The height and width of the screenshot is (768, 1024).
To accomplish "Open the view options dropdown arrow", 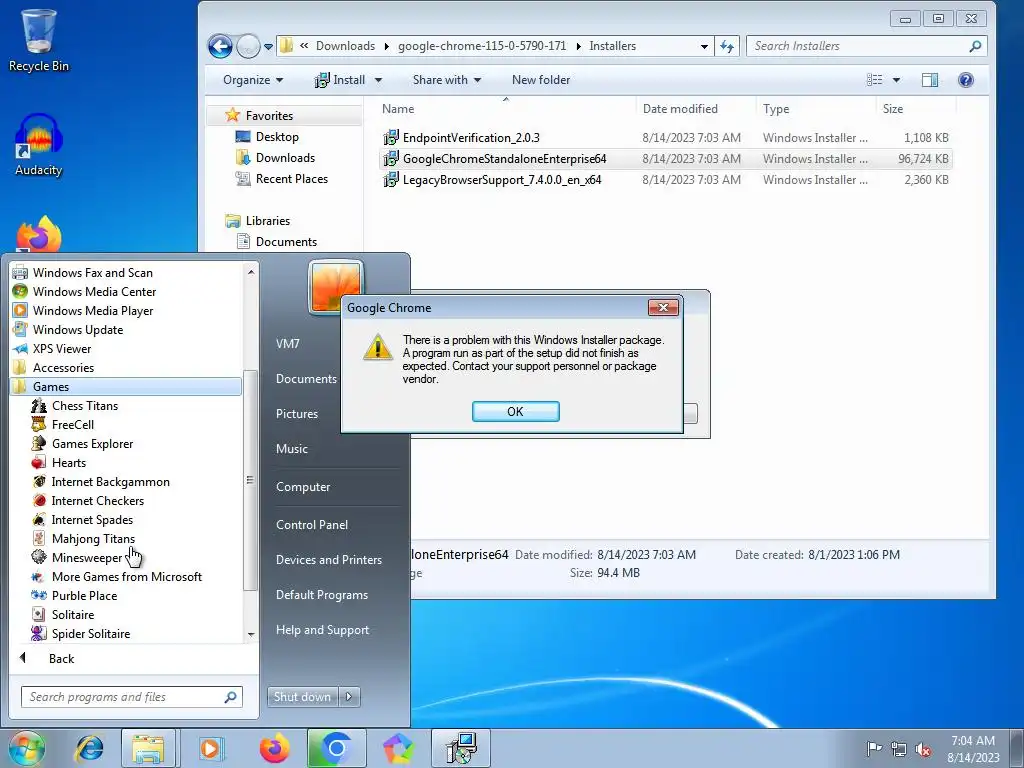I will pos(897,80).
